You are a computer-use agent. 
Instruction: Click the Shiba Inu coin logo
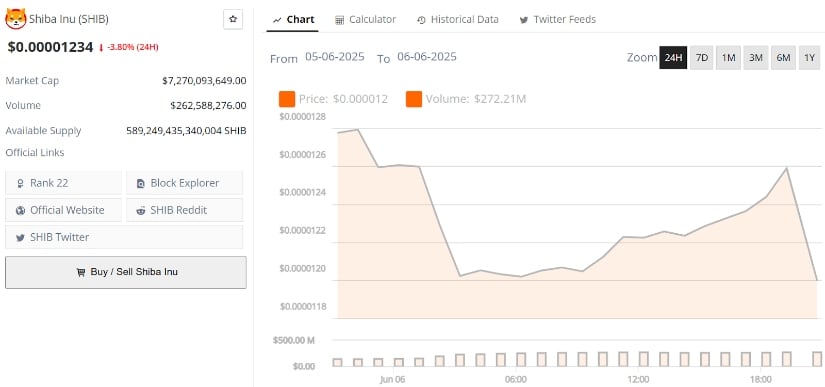[15, 19]
